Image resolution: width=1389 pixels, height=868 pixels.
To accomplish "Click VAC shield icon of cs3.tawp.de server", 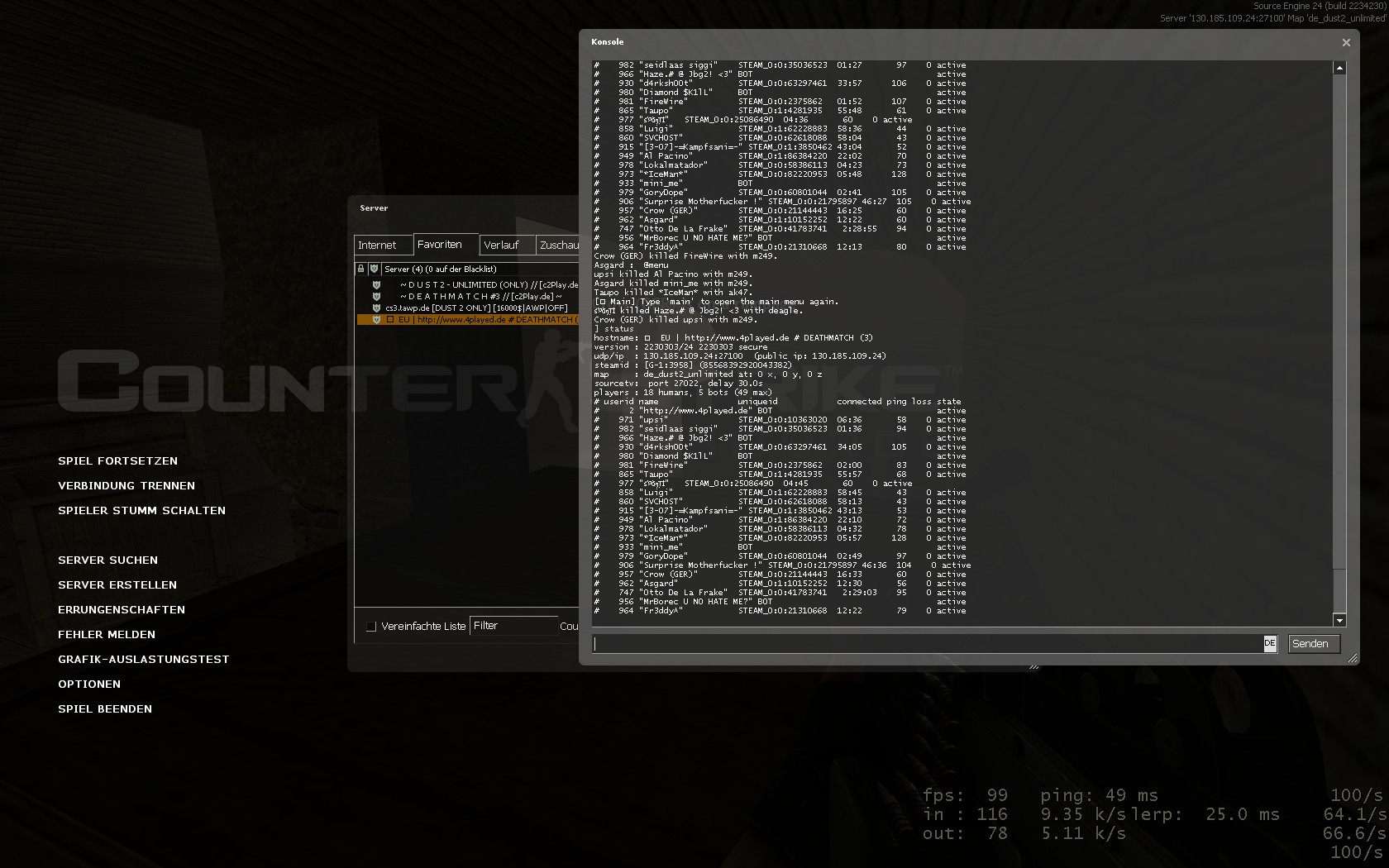I will click(x=376, y=308).
